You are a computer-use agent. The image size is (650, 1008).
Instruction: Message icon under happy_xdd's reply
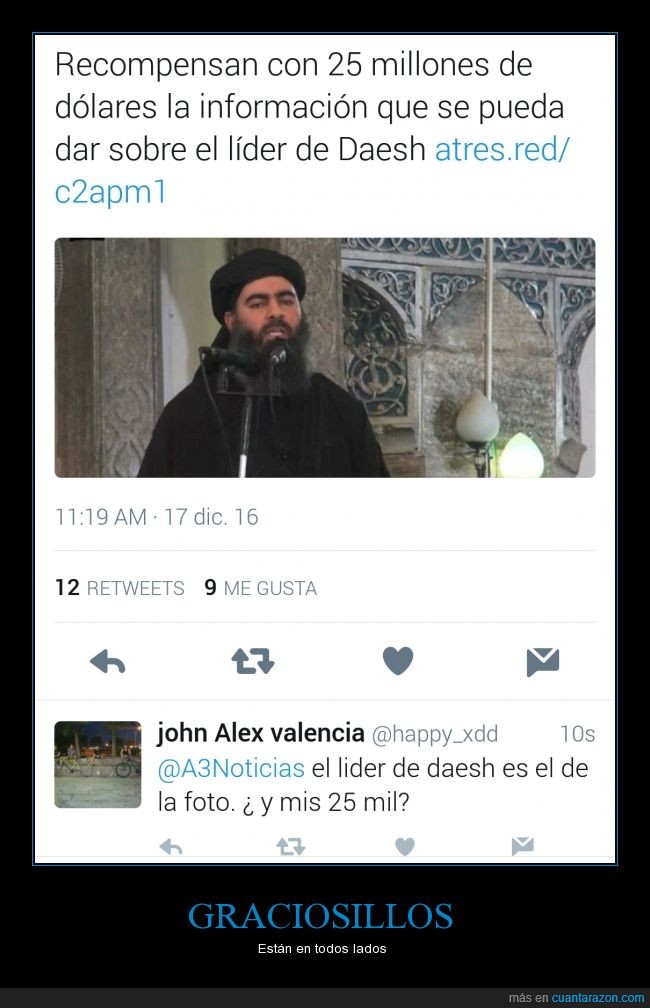(523, 847)
